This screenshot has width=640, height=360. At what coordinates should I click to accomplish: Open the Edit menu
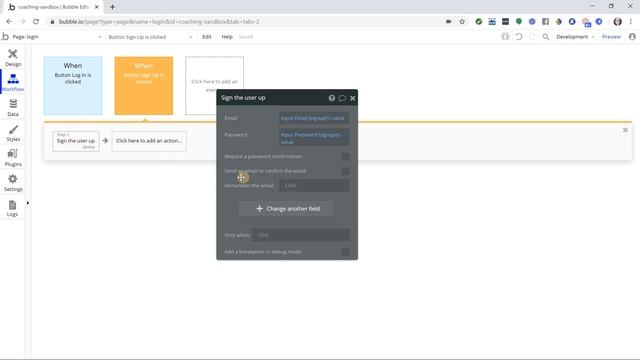click(x=207, y=37)
